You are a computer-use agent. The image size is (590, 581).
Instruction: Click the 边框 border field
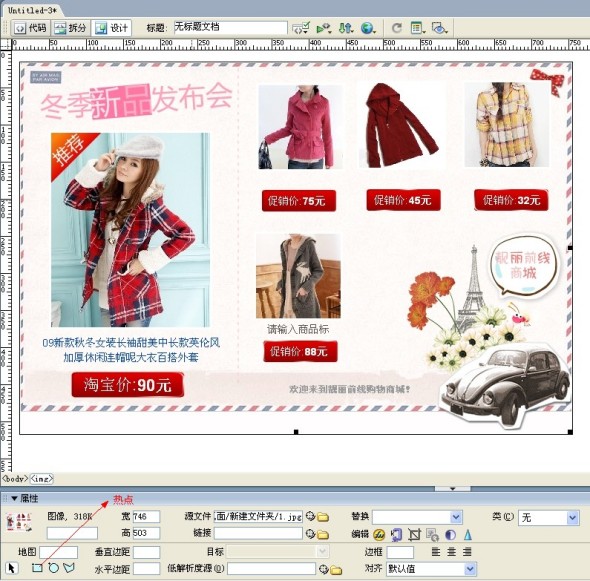400,552
